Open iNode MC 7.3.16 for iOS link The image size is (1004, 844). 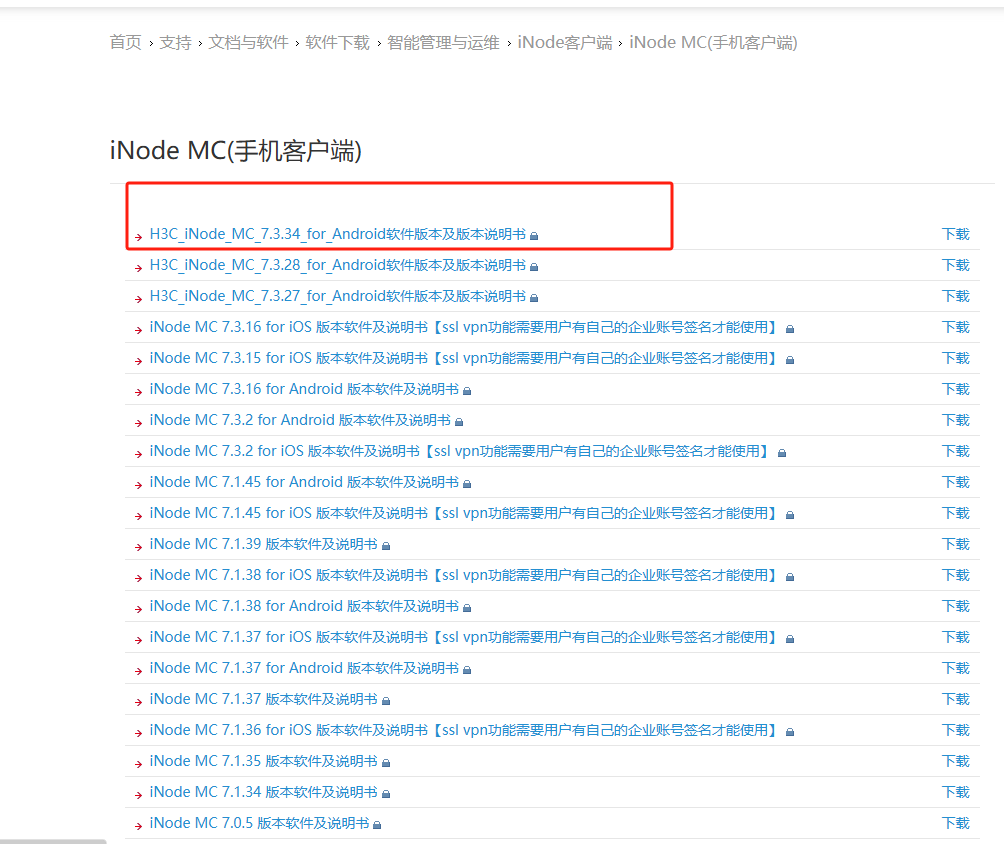tap(465, 327)
